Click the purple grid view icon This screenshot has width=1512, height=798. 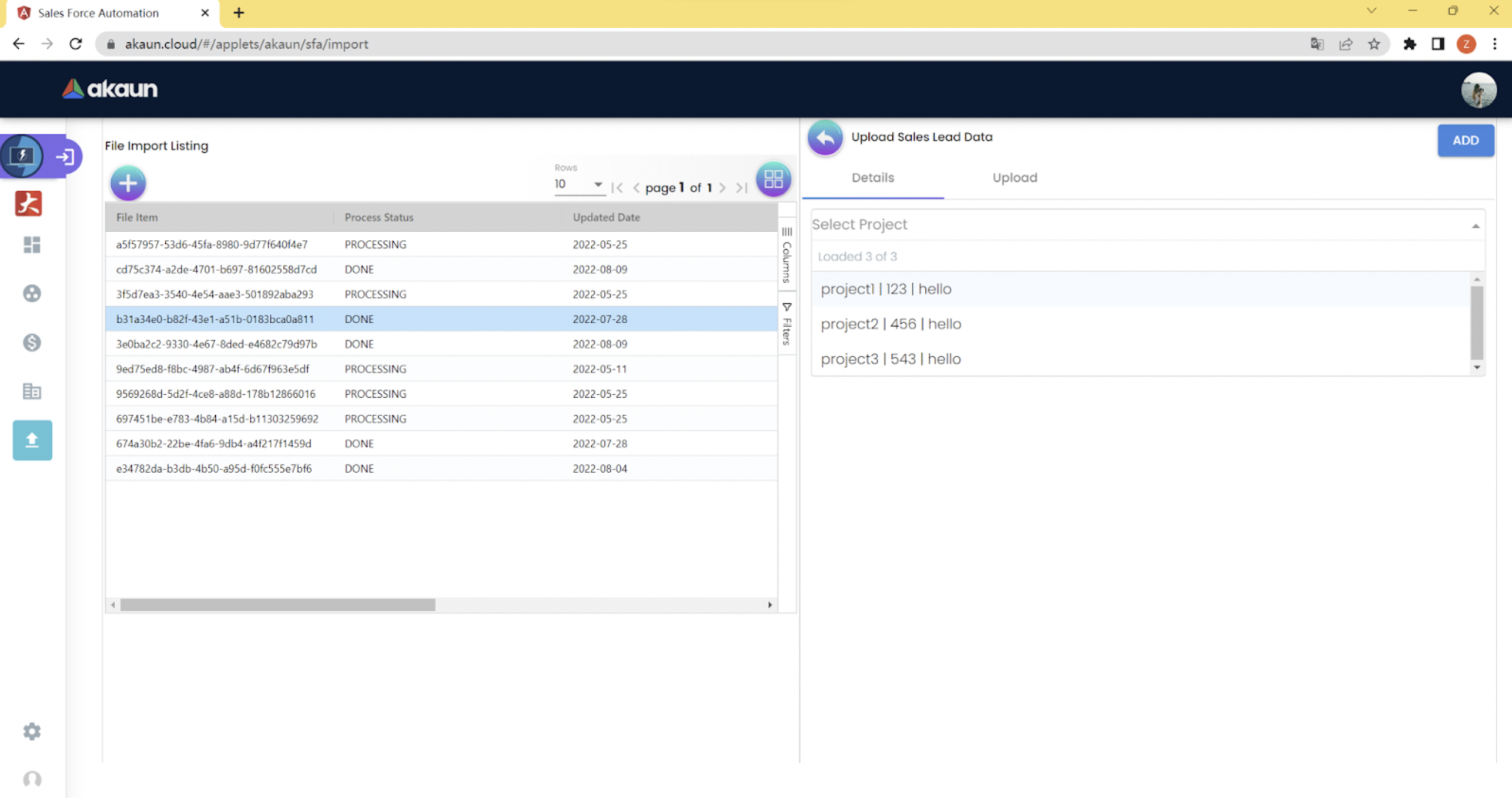[x=772, y=179]
